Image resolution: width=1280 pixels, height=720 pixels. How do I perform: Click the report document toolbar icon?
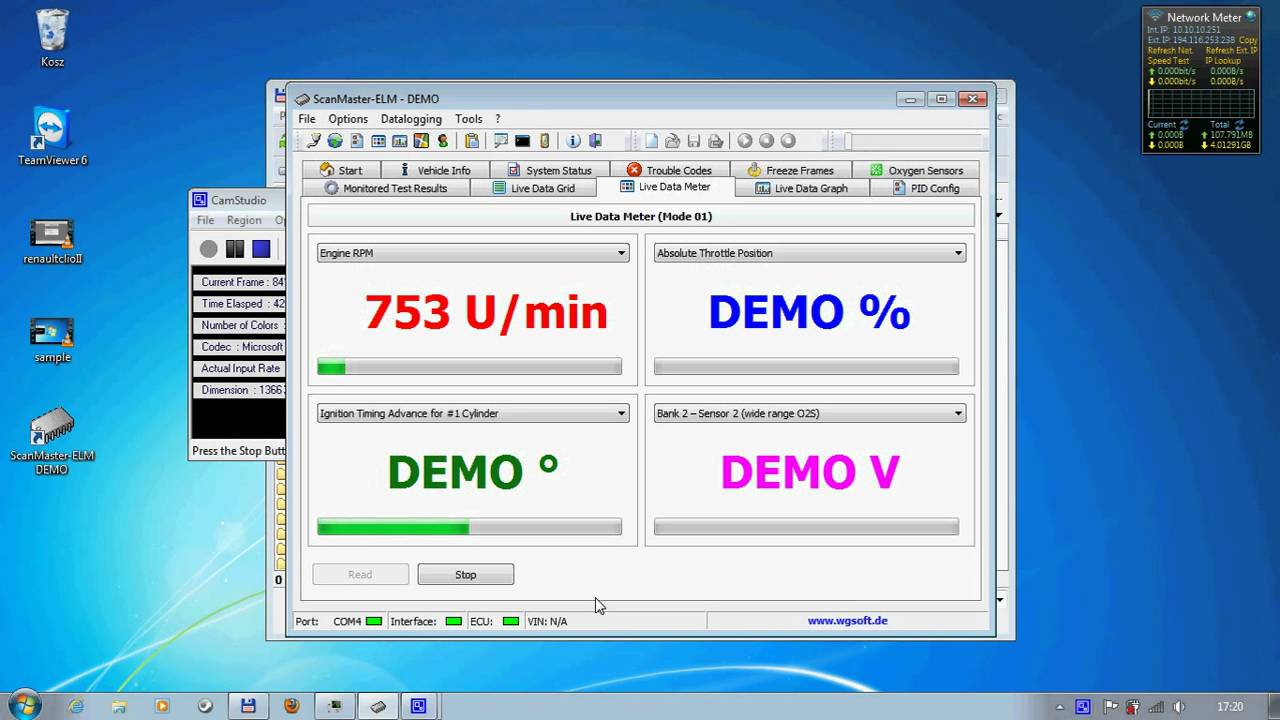[356, 141]
